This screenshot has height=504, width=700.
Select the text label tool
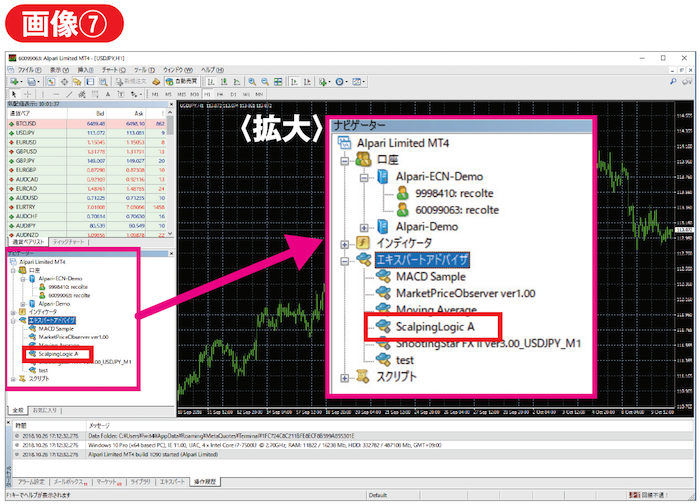point(121,94)
